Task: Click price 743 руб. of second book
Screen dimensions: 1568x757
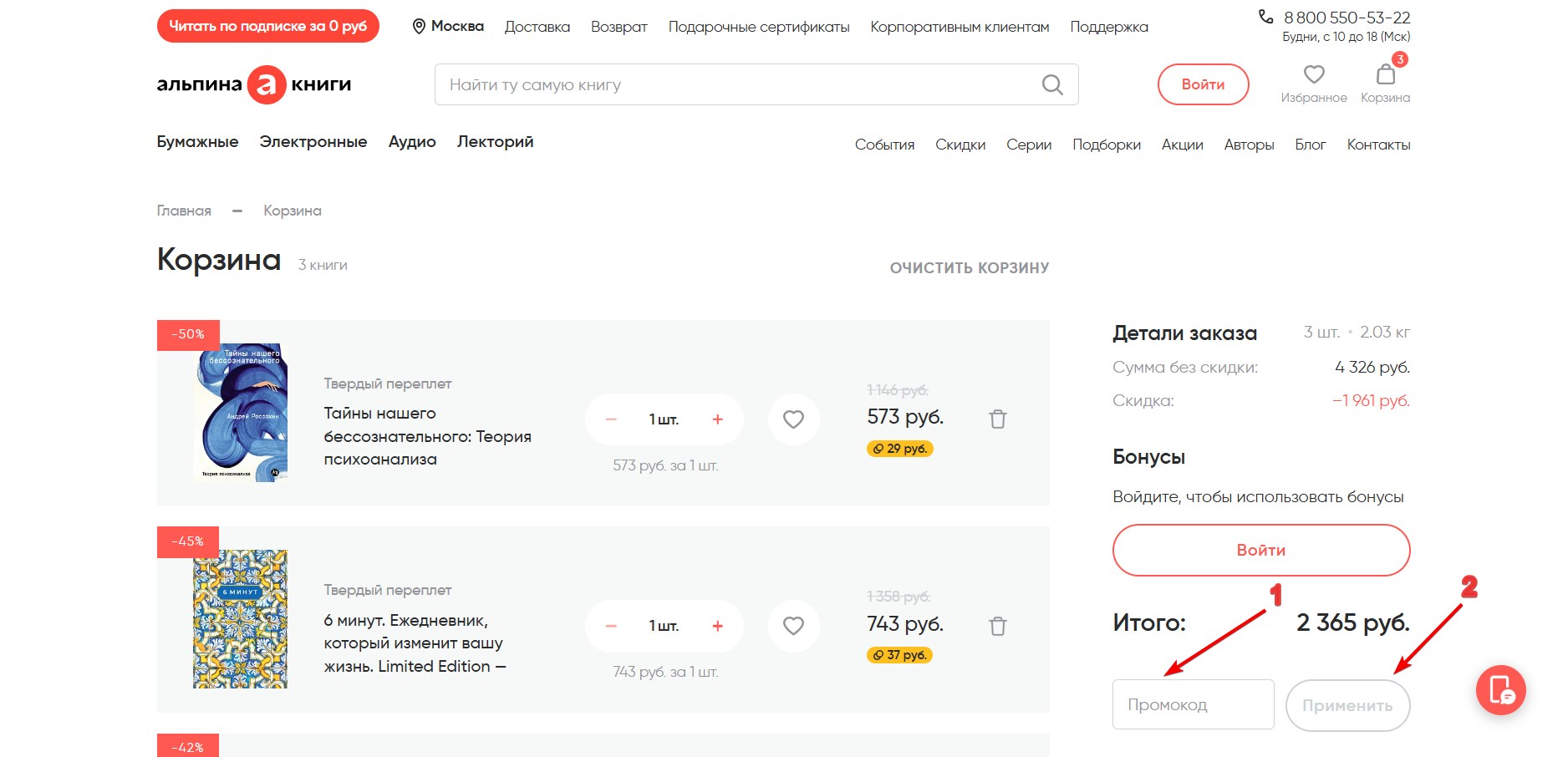Action: coord(905,624)
